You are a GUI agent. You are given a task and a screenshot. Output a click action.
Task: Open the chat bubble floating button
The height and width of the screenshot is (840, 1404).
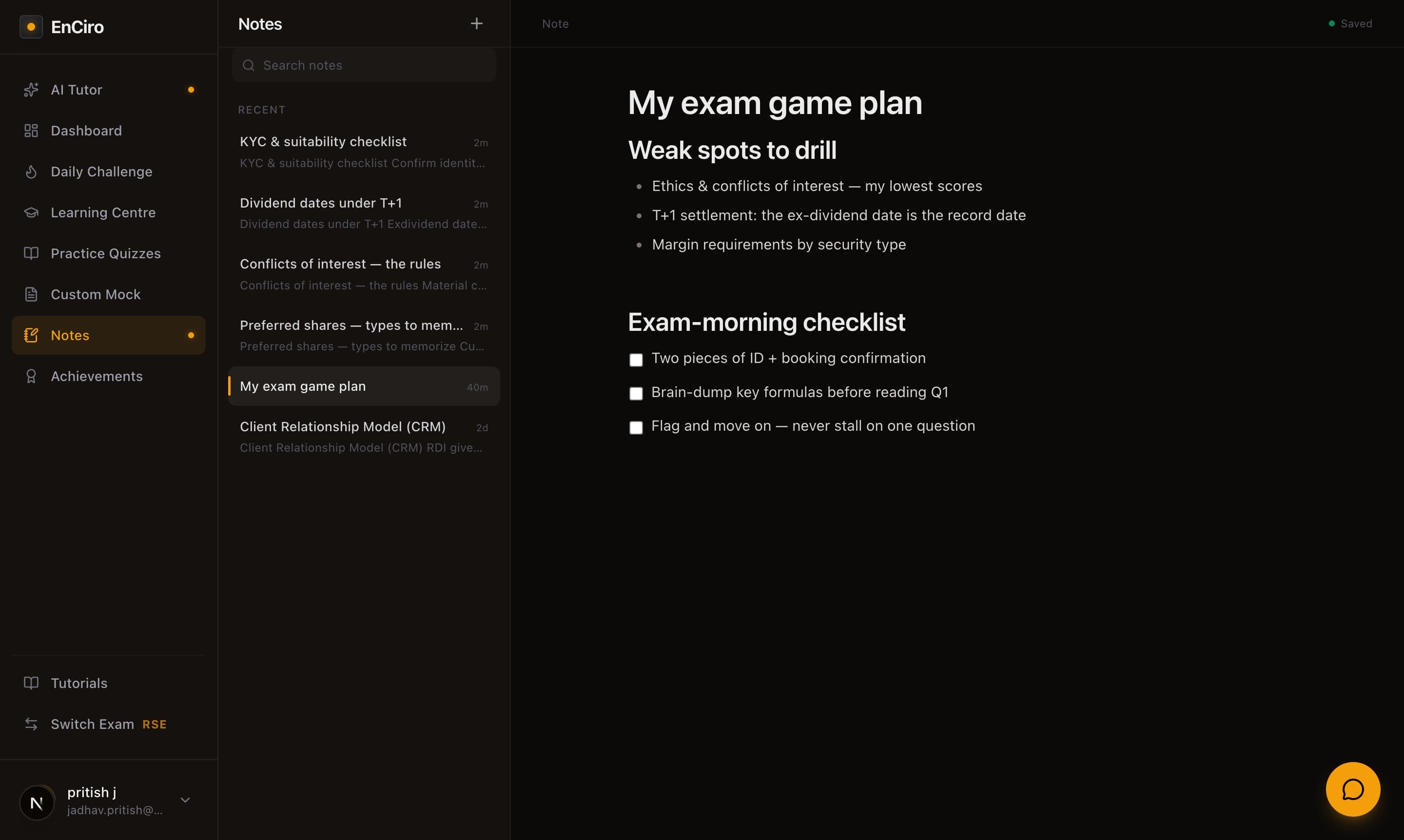click(1352, 789)
